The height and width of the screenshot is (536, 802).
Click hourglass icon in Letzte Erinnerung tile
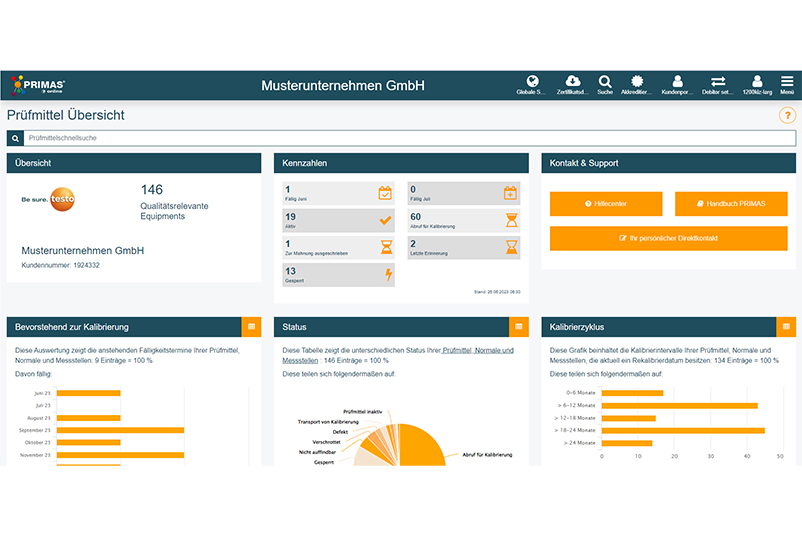point(511,247)
